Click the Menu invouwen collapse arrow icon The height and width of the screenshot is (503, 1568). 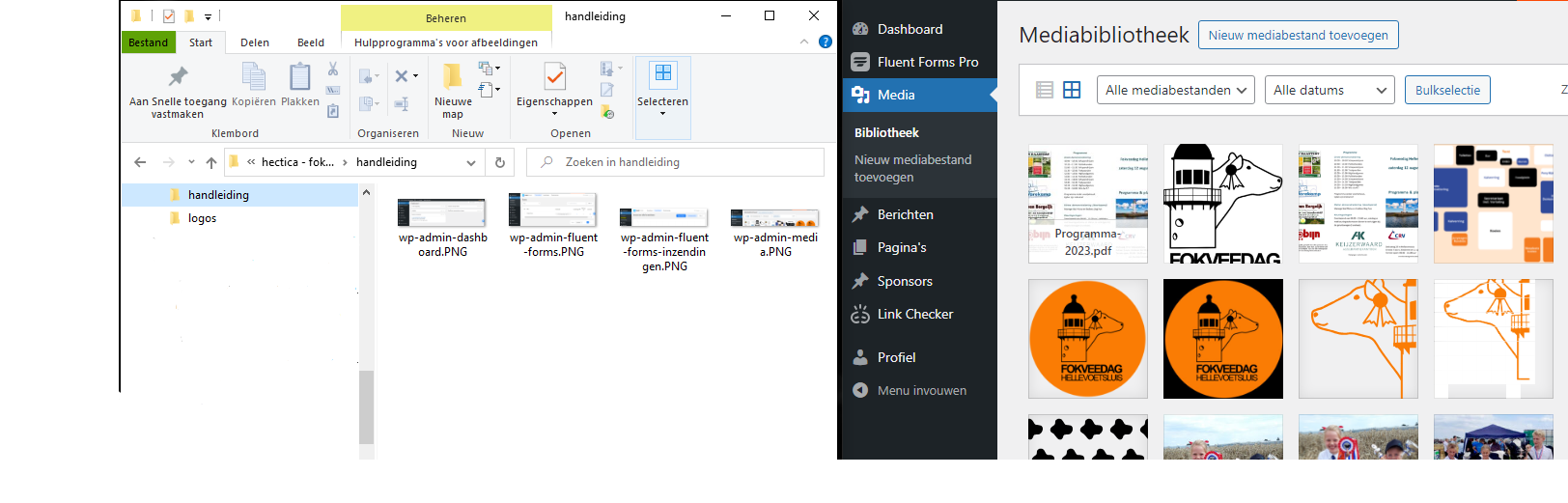coord(860,390)
